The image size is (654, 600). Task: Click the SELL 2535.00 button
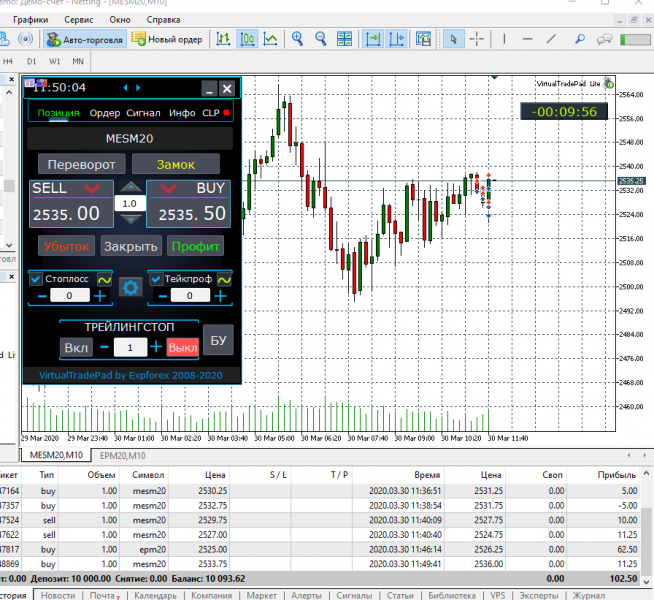coord(71,204)
